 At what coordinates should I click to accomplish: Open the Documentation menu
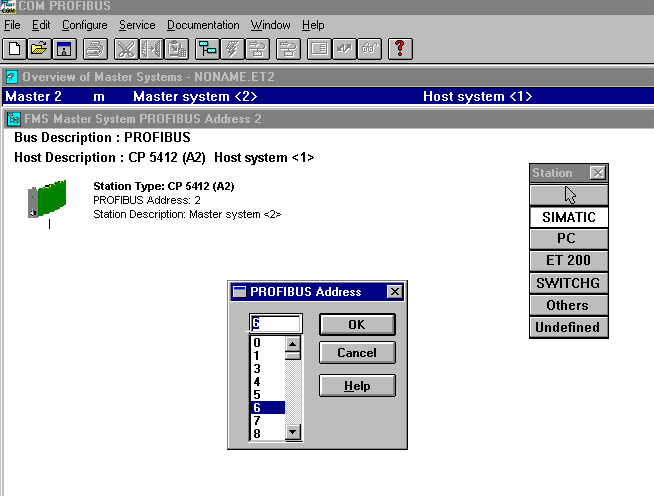[203, 25]
